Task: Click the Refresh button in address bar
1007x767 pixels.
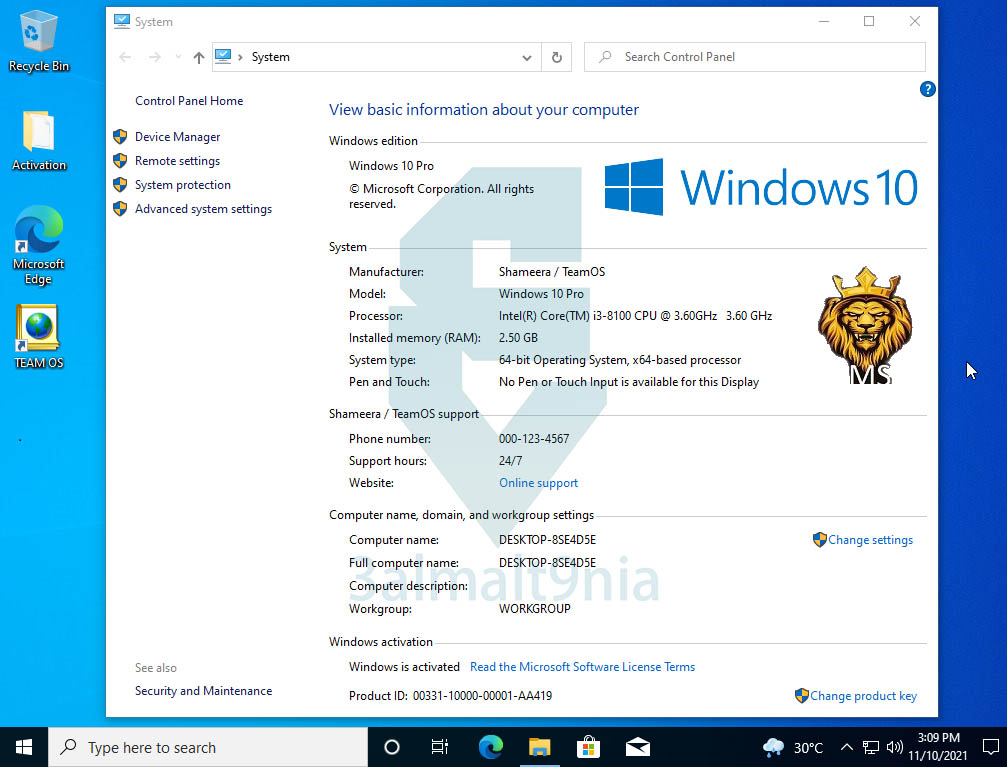Action: [557, 57]
